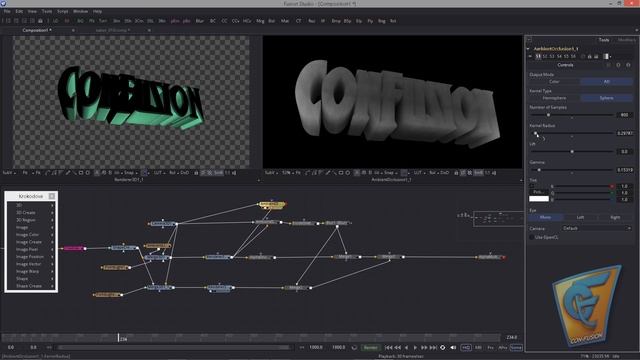Toggle Prx proxy mode
The width and height of the screenshot is (640, 360).
click(490, 347)
